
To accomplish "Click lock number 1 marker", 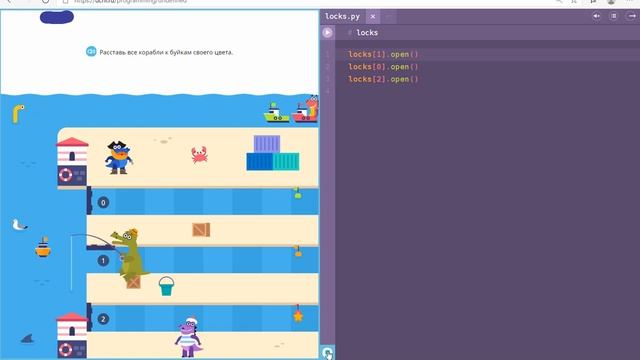I will pos(103,260).
